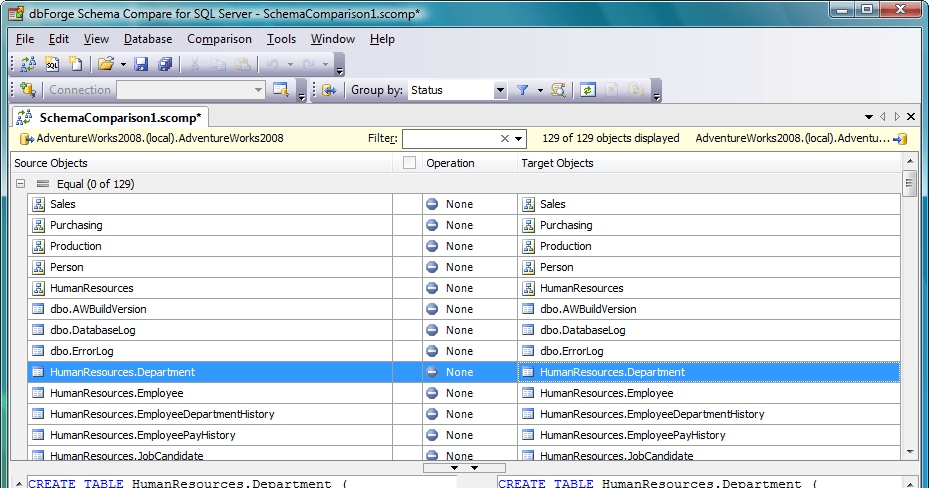The image size is (929, 488).
Task: Click the New SQL document icon
Action: click(x=52, y=64)
